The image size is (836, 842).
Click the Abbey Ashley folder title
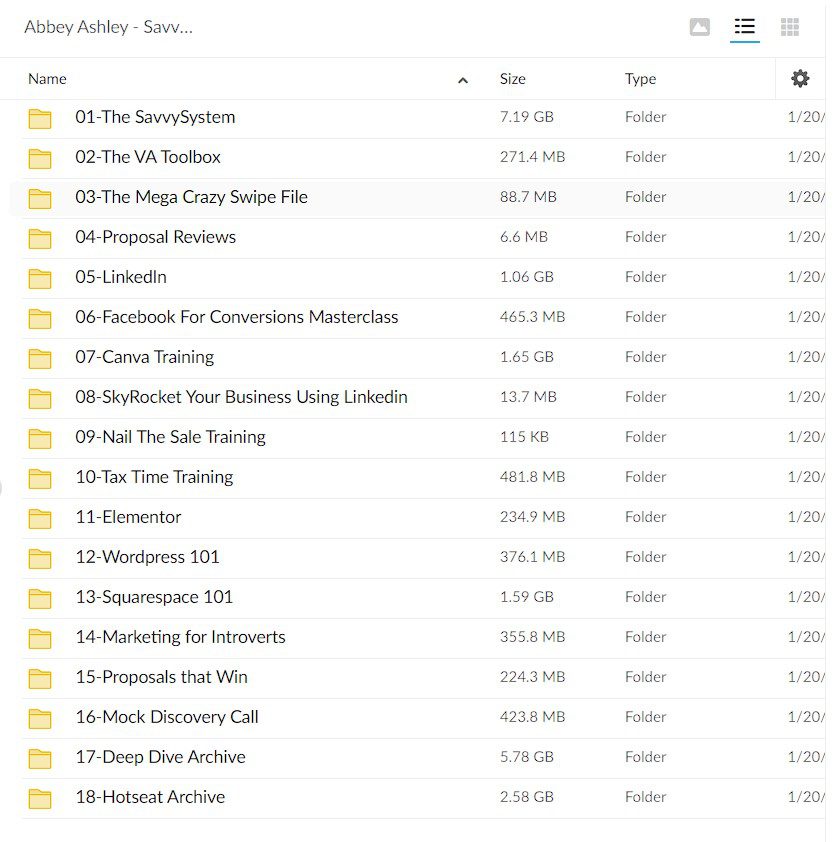point(108,27)
